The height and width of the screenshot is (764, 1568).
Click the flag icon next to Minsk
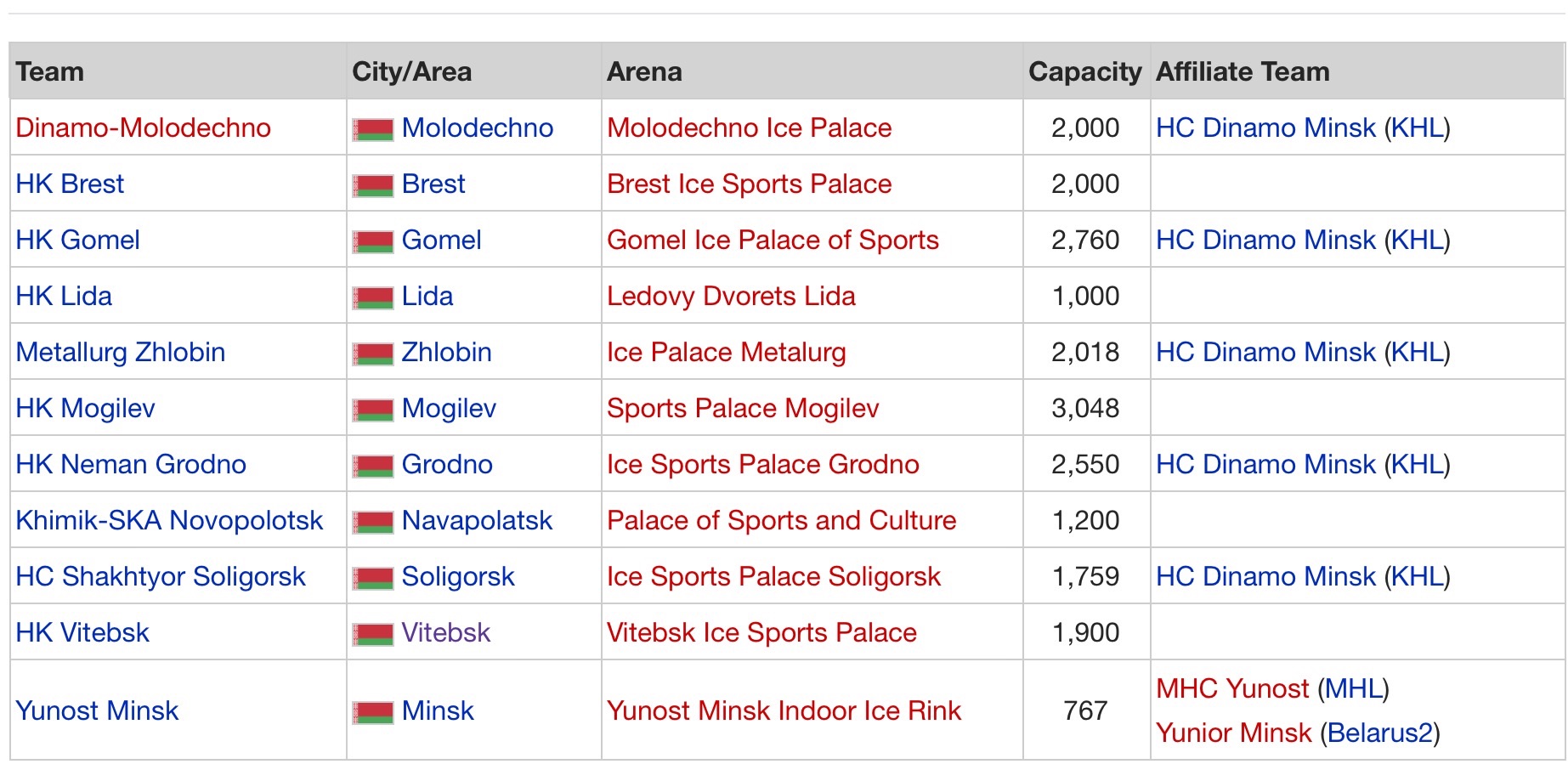click(x=373, y=712)
